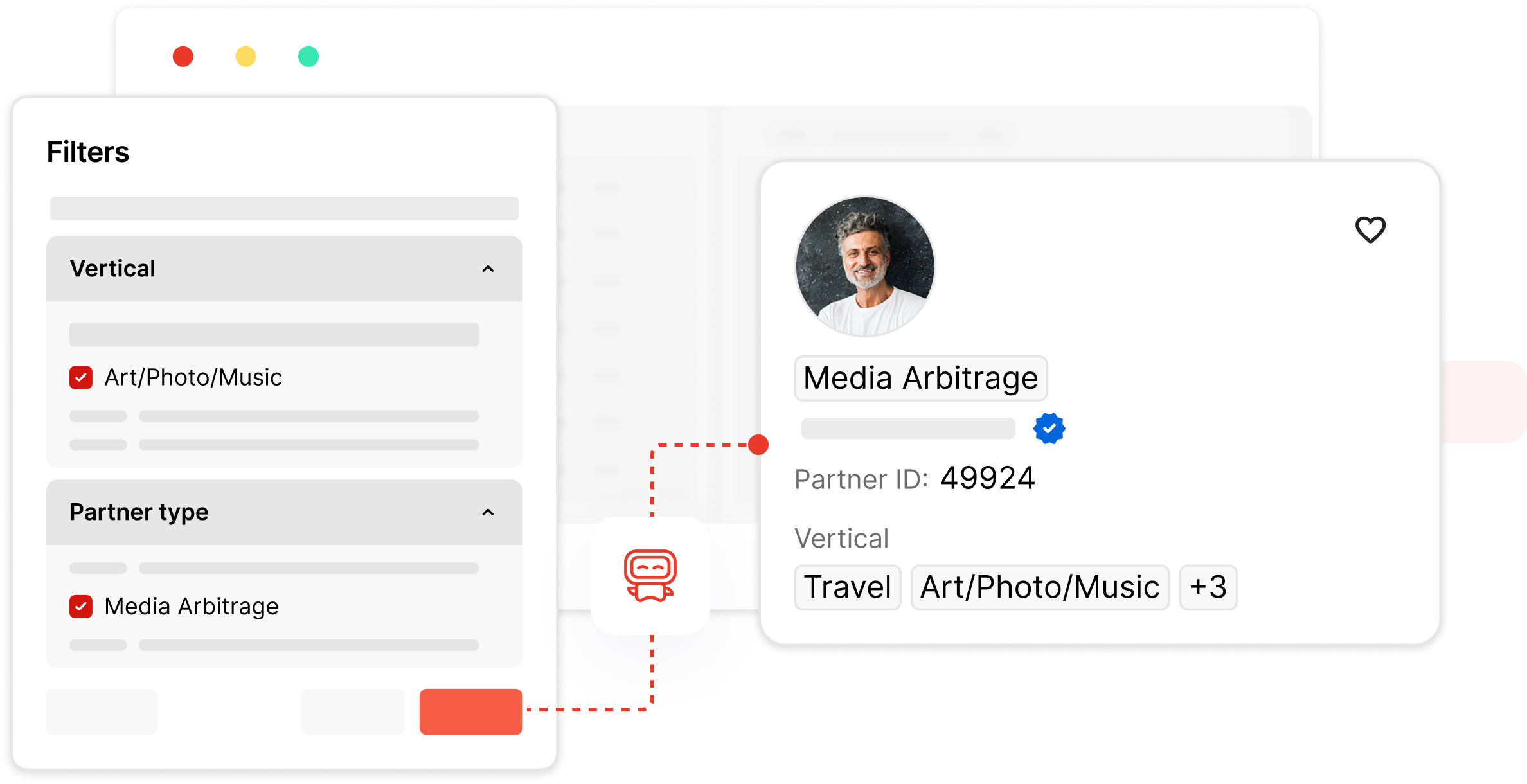
Task: Collapse the Partner type filter section
Action: coord(488,512)
